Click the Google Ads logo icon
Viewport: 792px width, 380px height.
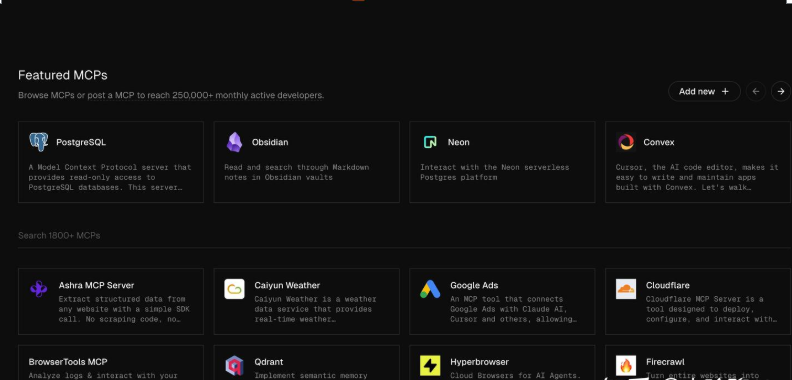pyautogui.click(x=430, y=289)
